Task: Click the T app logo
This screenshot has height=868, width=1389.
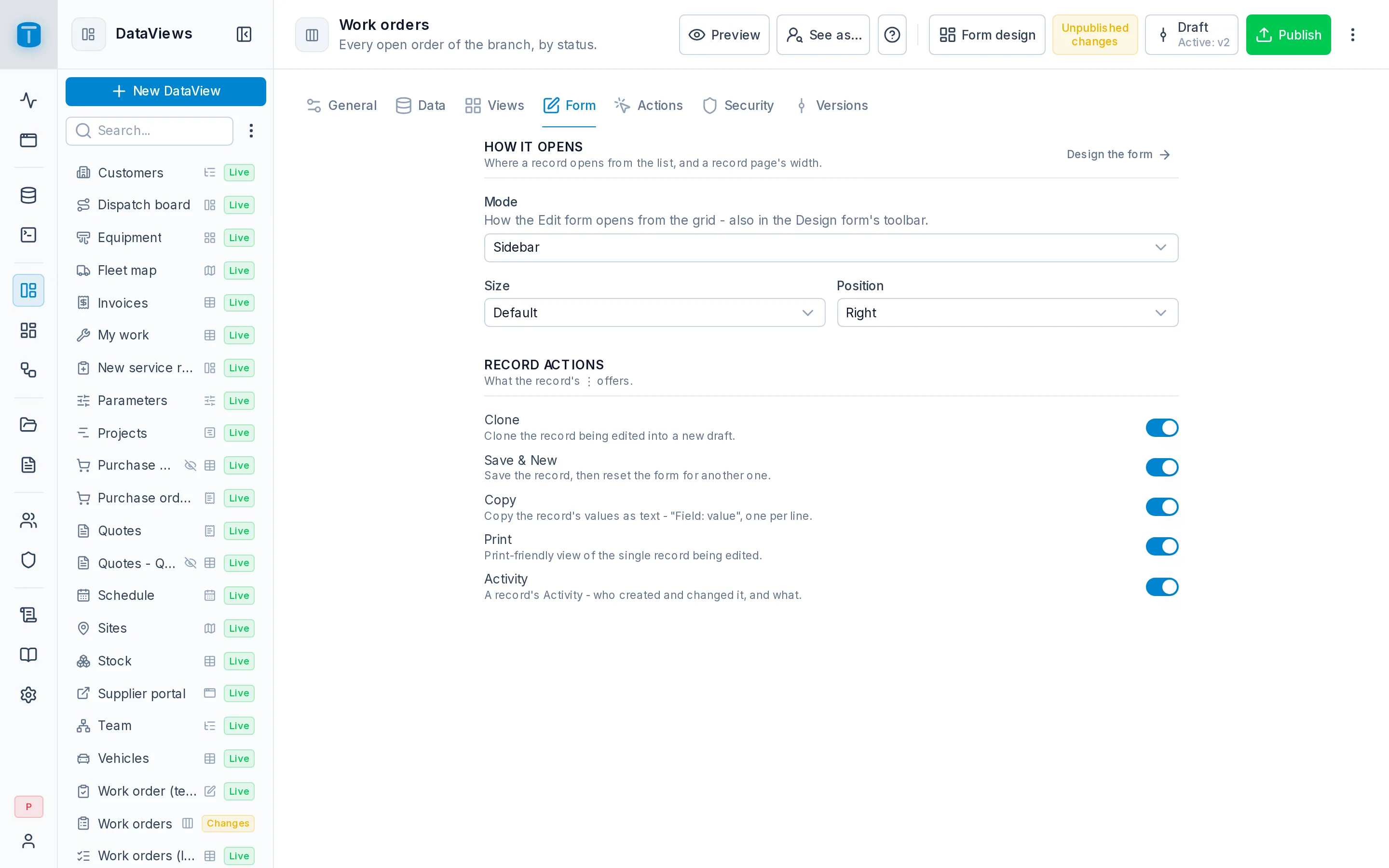Action: [x=29, y=34]
